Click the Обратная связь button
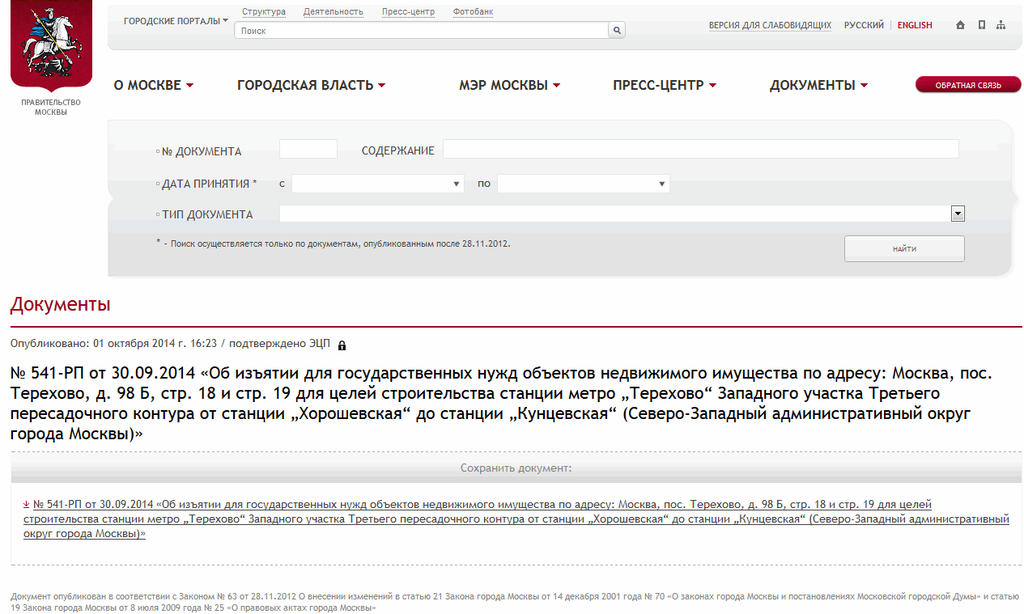1024x614 pixels. pos(968,85)
